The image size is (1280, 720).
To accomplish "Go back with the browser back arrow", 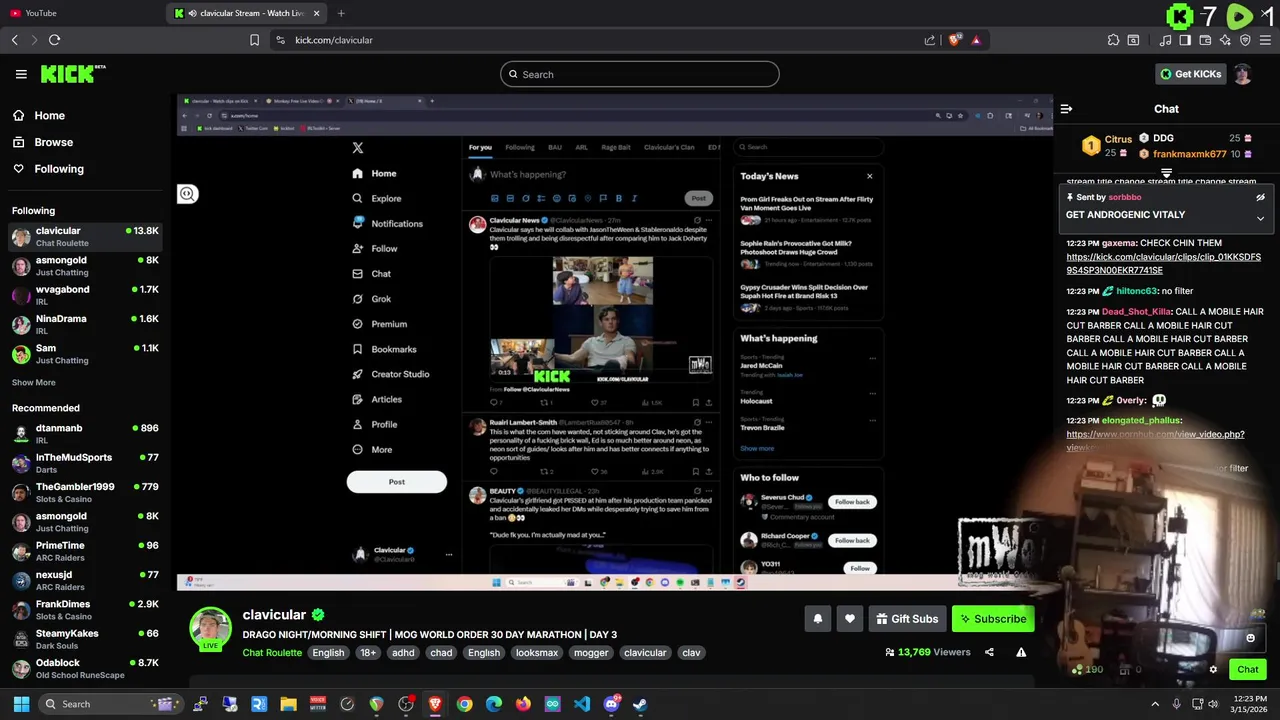I will [x=14, y=40].
